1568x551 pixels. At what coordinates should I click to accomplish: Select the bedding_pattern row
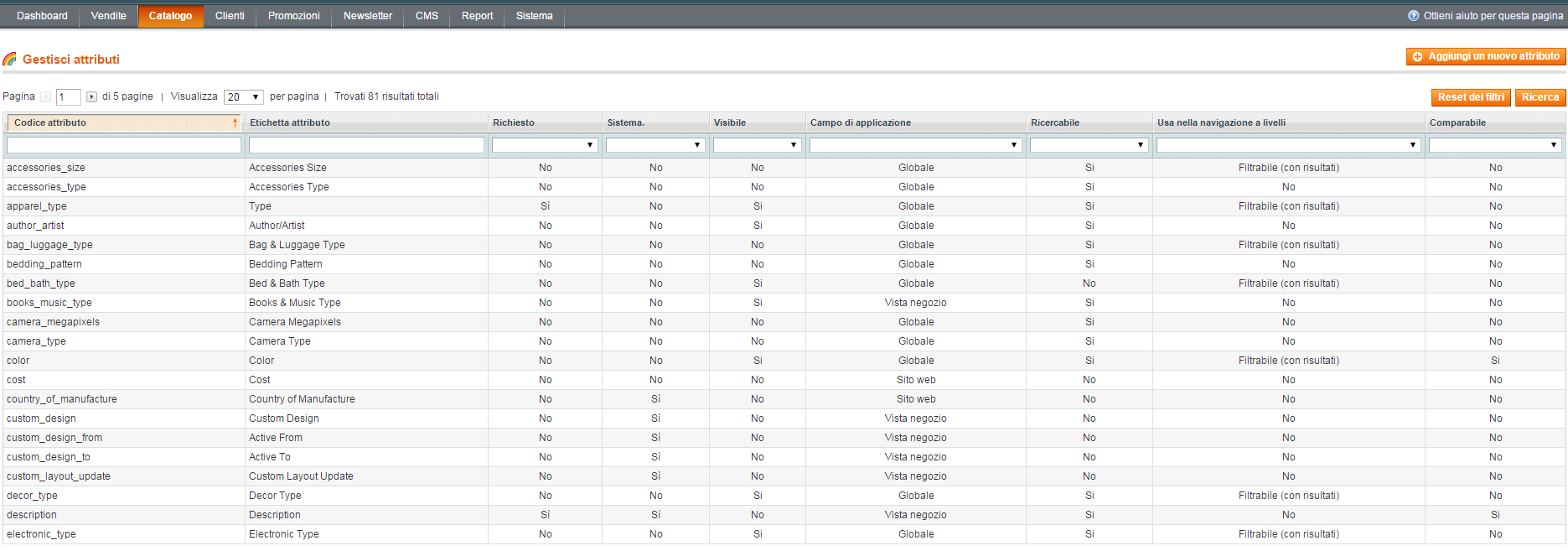pyautogui.click(x=784, y=264)
